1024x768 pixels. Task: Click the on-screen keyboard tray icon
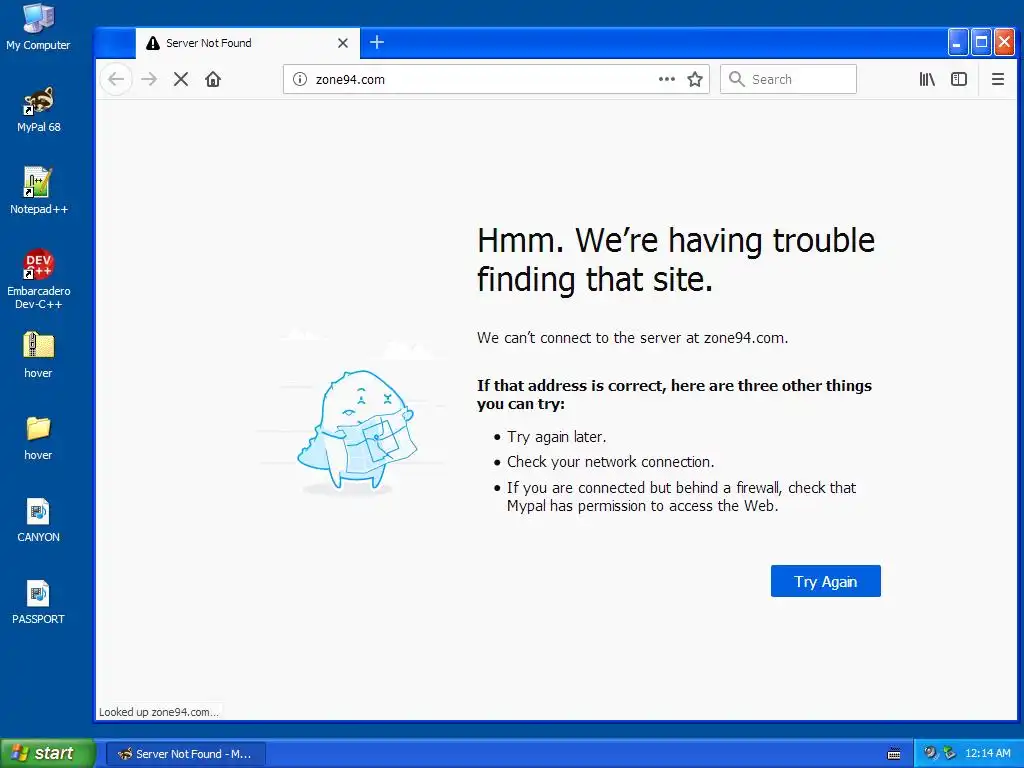(x=894, y=754)
